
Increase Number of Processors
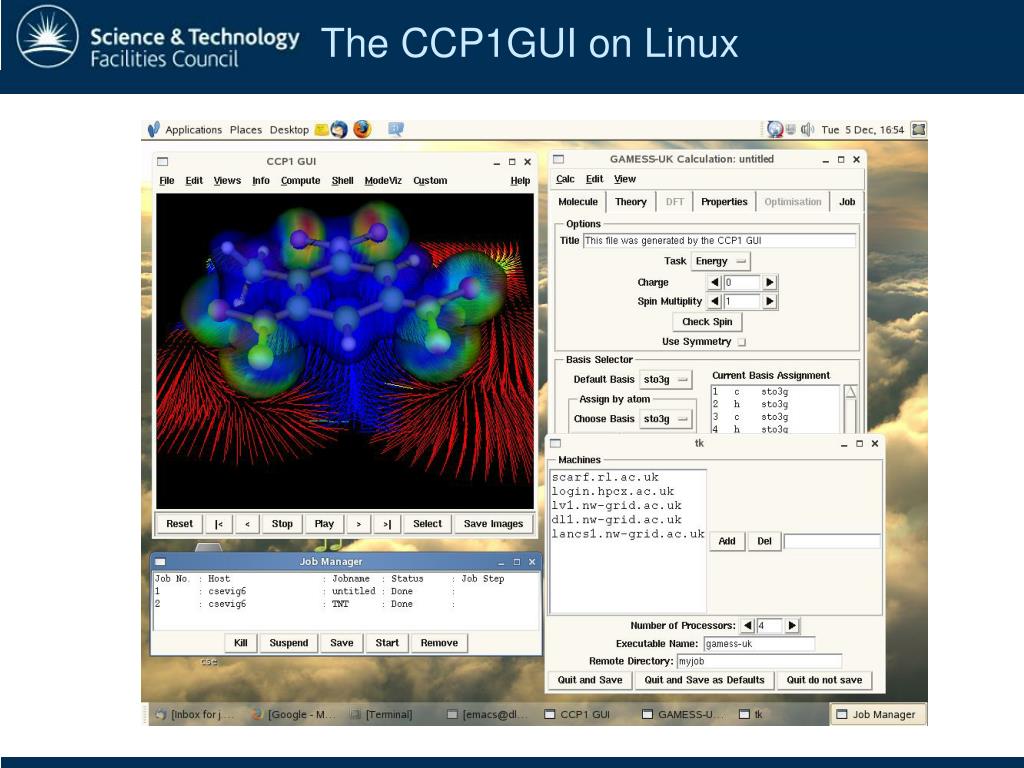point(792,626)
